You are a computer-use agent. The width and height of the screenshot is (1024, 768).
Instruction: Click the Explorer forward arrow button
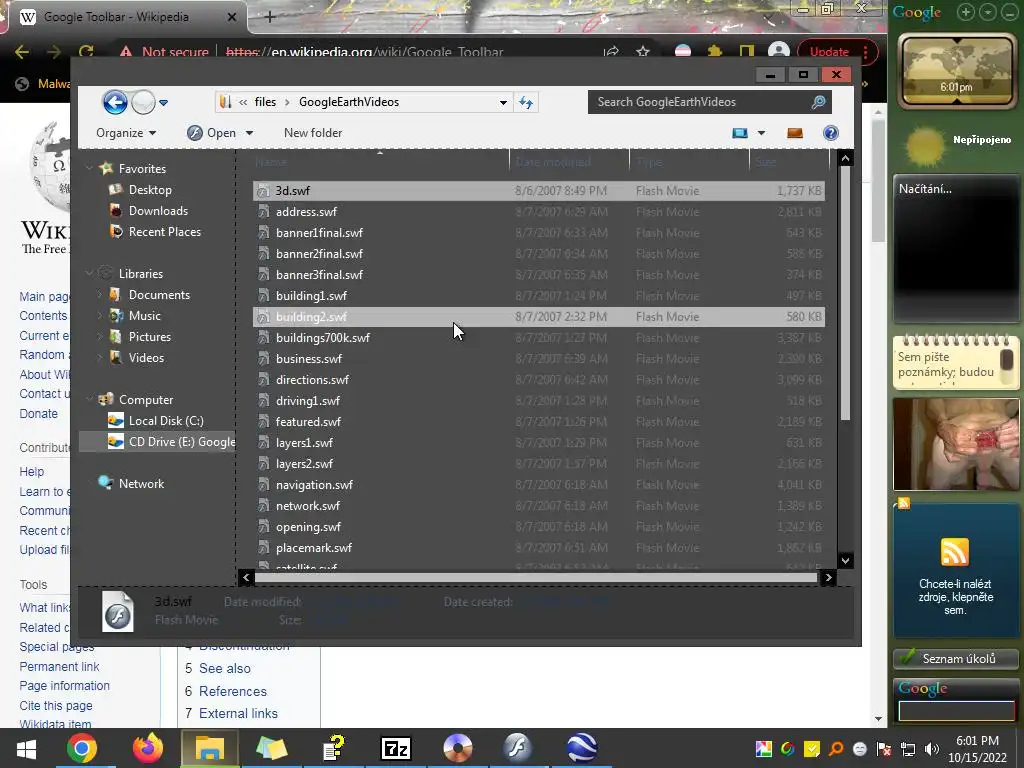click(143, 103)
